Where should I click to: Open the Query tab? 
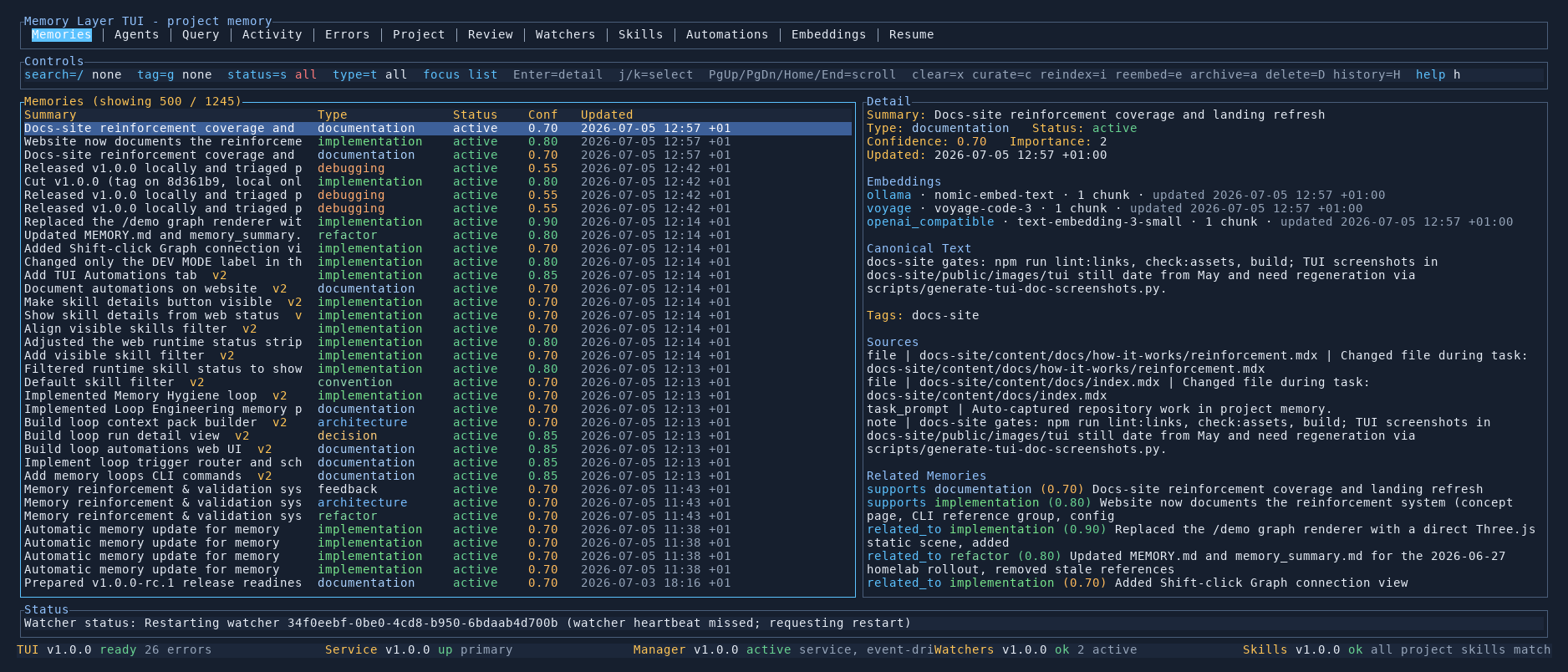click(x=201, y=34)
